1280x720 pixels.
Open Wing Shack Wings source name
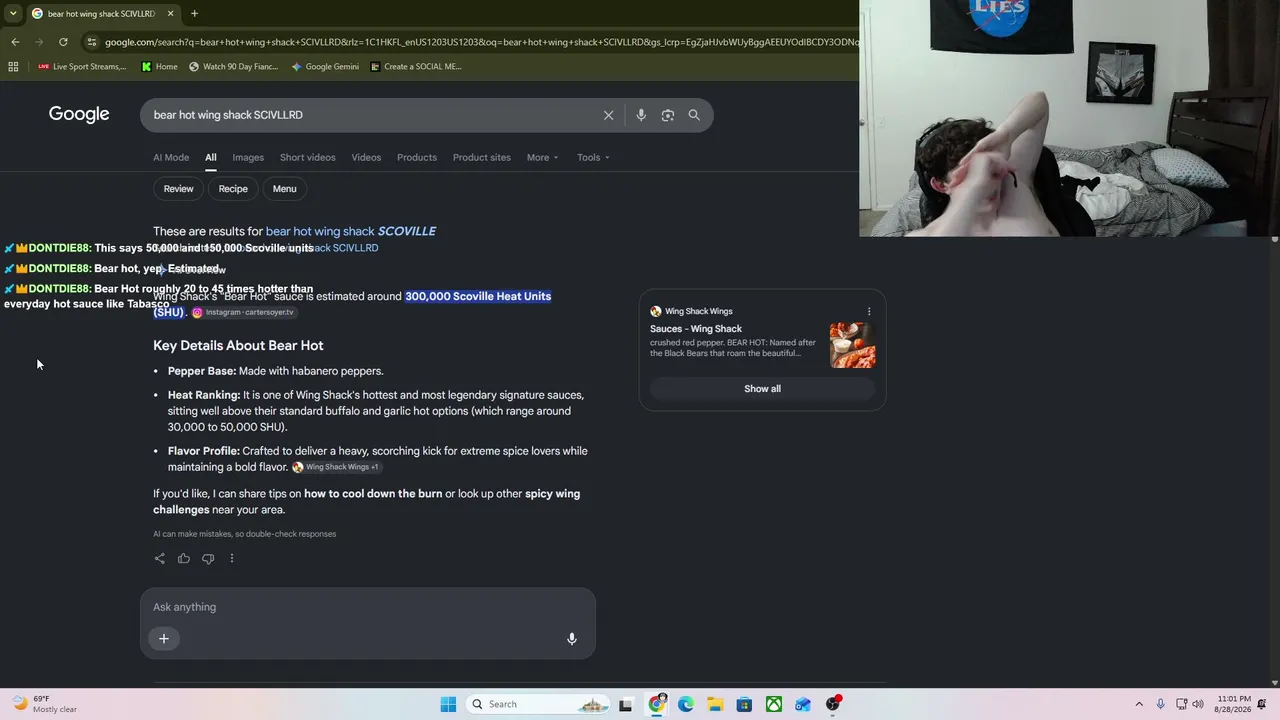pyautogui.click(x=699, y=311)
